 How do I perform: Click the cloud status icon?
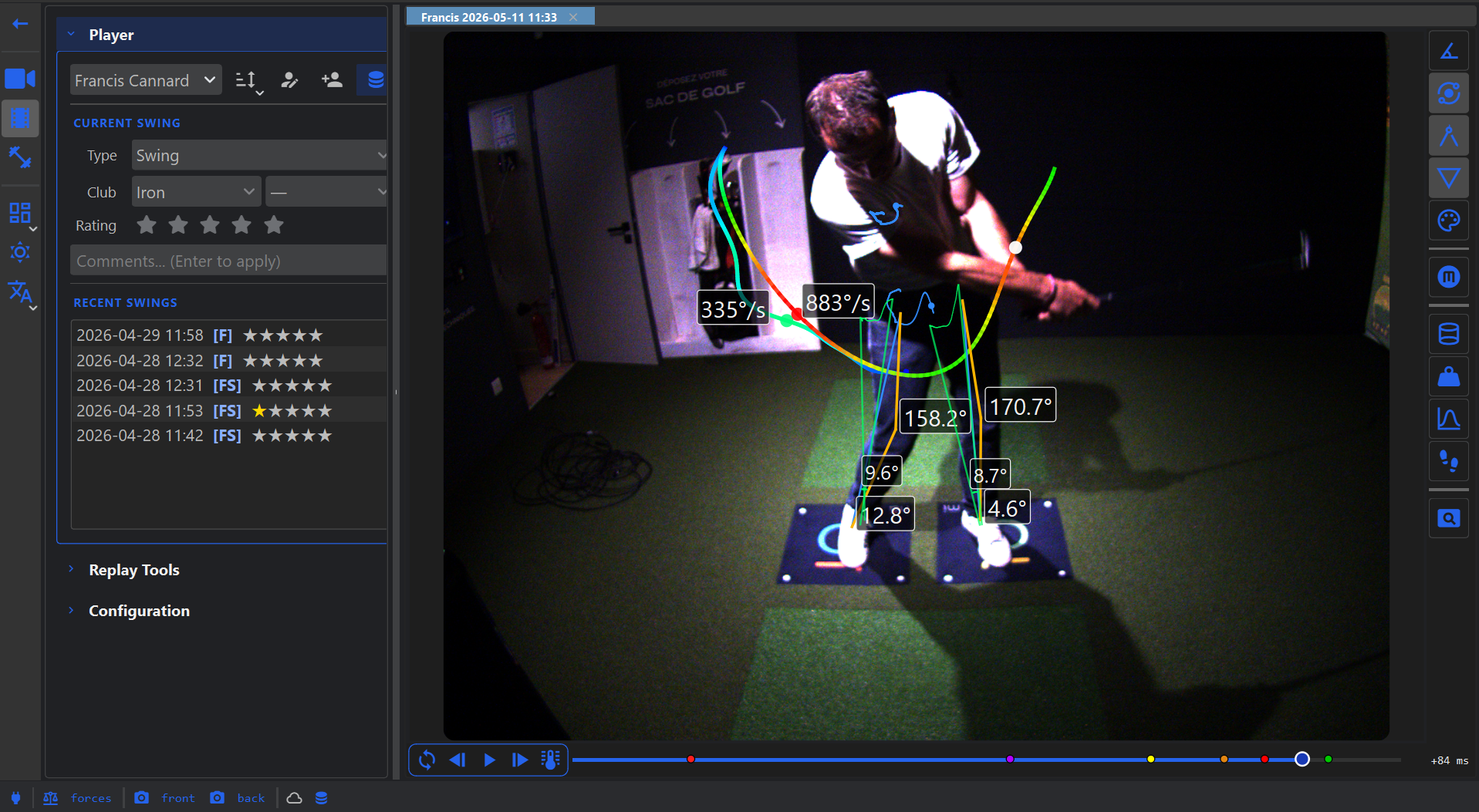point(294,798)
